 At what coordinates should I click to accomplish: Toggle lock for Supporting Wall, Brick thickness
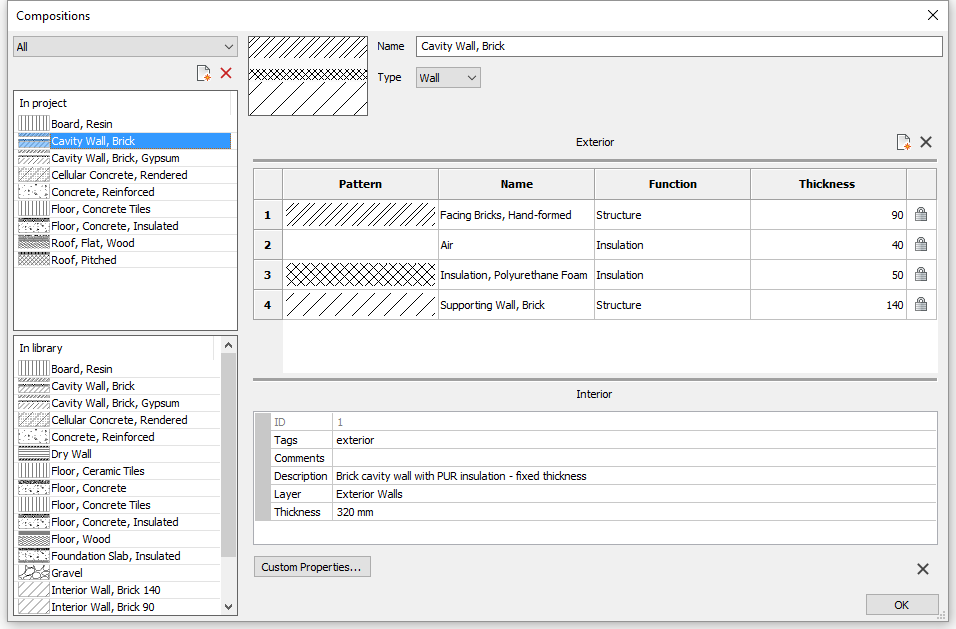(x=921, y=305)
